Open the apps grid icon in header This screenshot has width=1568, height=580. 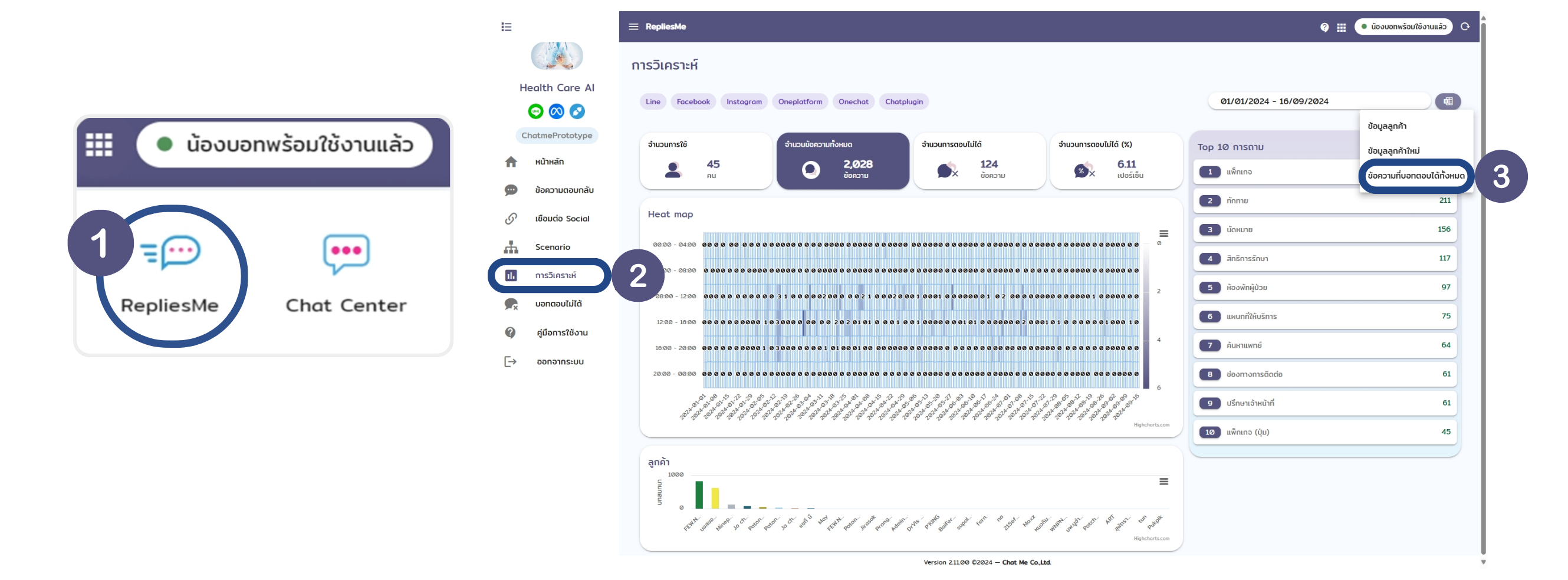point(1341,27)
